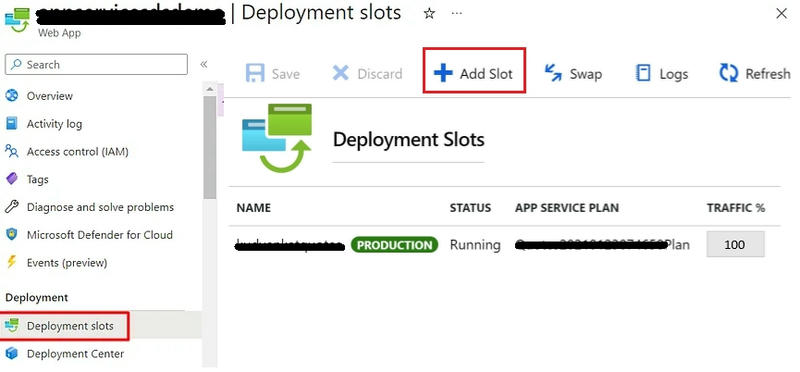This screenshot has height=372, width=800.
Task: Click the Refresh circular arrows icon
Action: [729, 73]
